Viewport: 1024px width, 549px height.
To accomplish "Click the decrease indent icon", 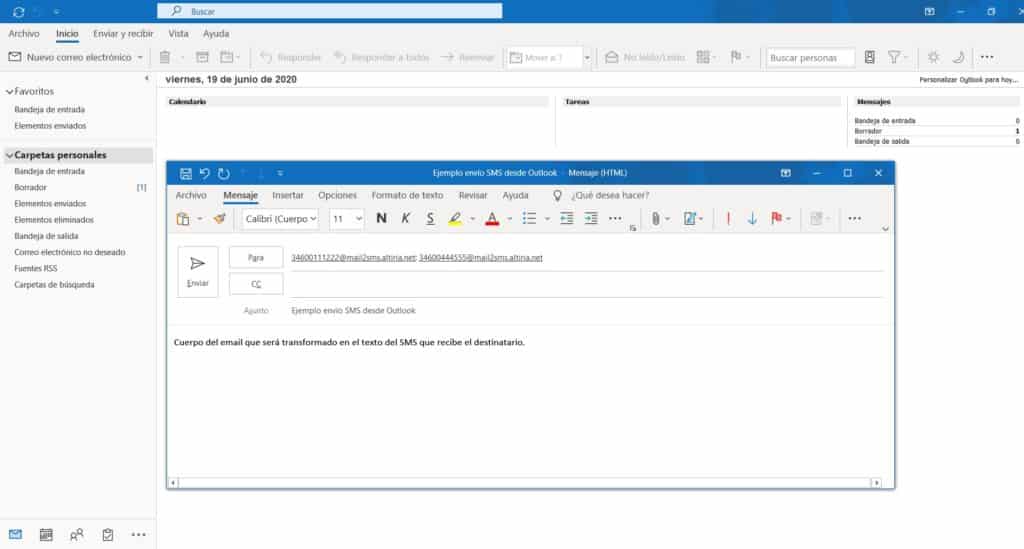I will pos(566,219).
